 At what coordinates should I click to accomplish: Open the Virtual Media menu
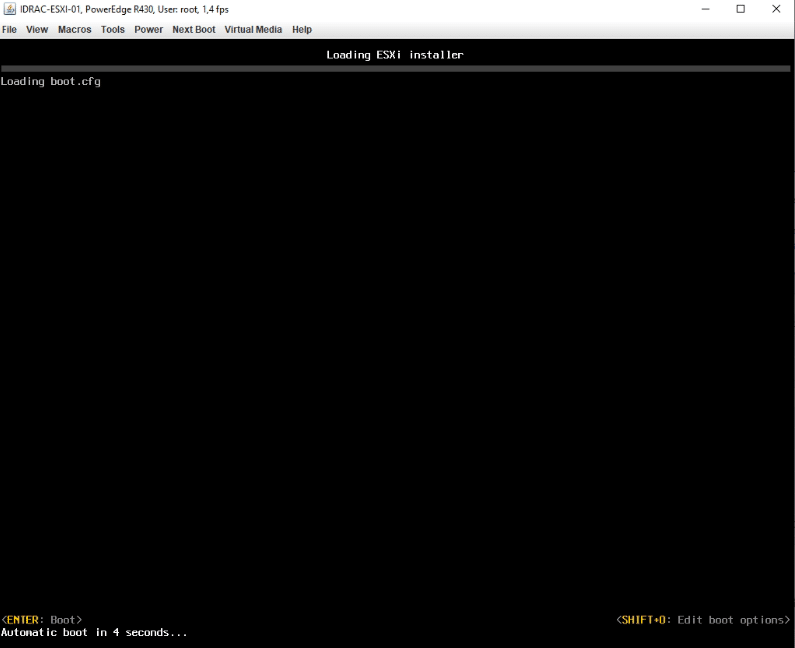tap(253, 30)
